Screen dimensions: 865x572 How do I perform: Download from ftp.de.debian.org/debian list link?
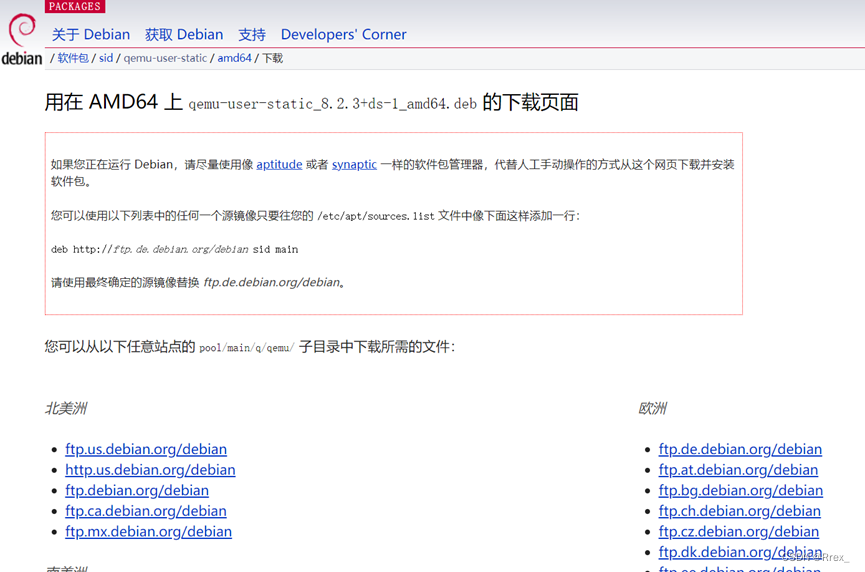tap(740, 450)
